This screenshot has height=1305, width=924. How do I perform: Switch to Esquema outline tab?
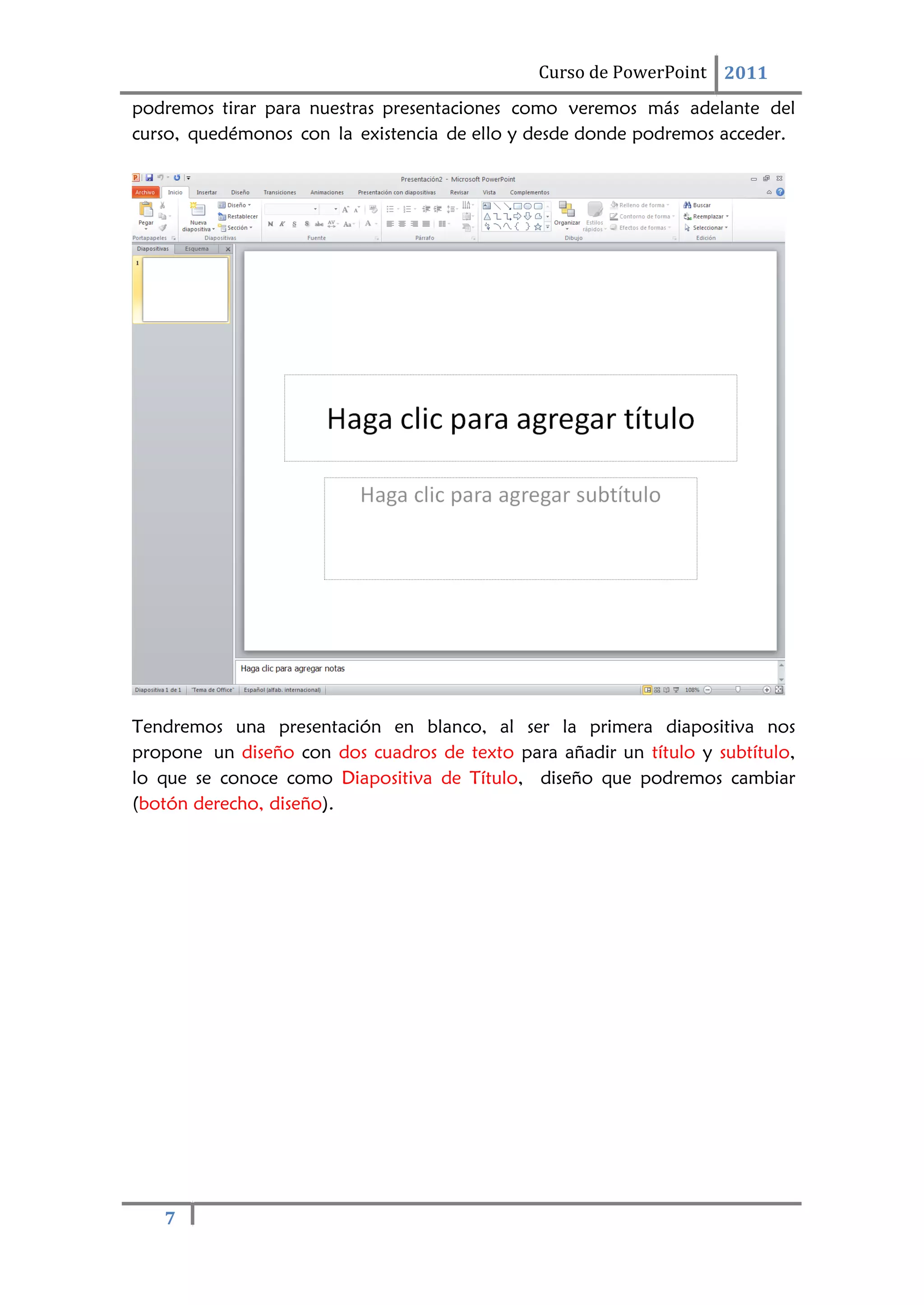pos(197,249)
